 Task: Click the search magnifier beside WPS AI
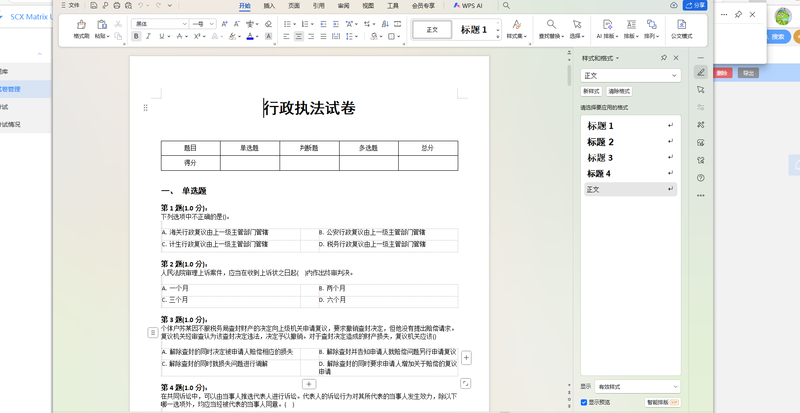[506, 6]
